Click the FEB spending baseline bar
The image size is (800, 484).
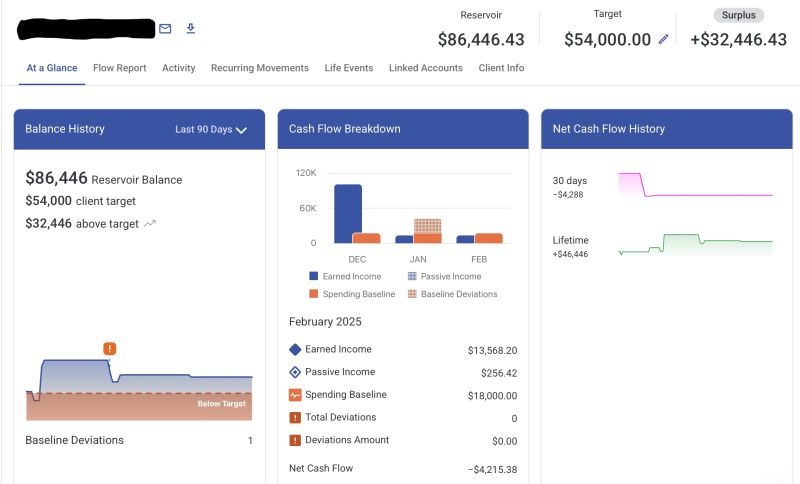pos(489,238)
